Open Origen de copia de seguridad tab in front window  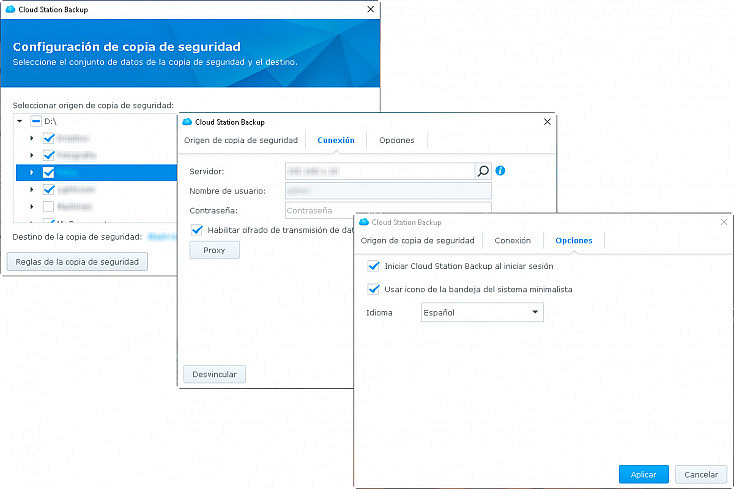(417, 240)
